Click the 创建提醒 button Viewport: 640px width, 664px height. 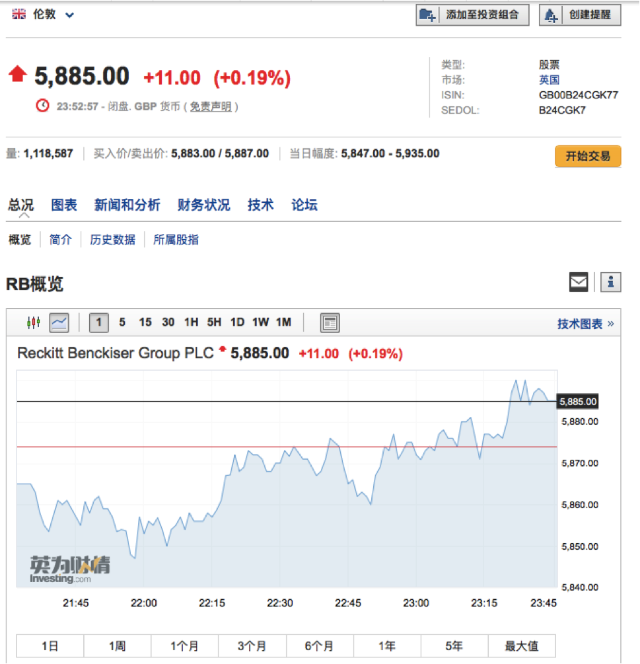coord(580,15)
